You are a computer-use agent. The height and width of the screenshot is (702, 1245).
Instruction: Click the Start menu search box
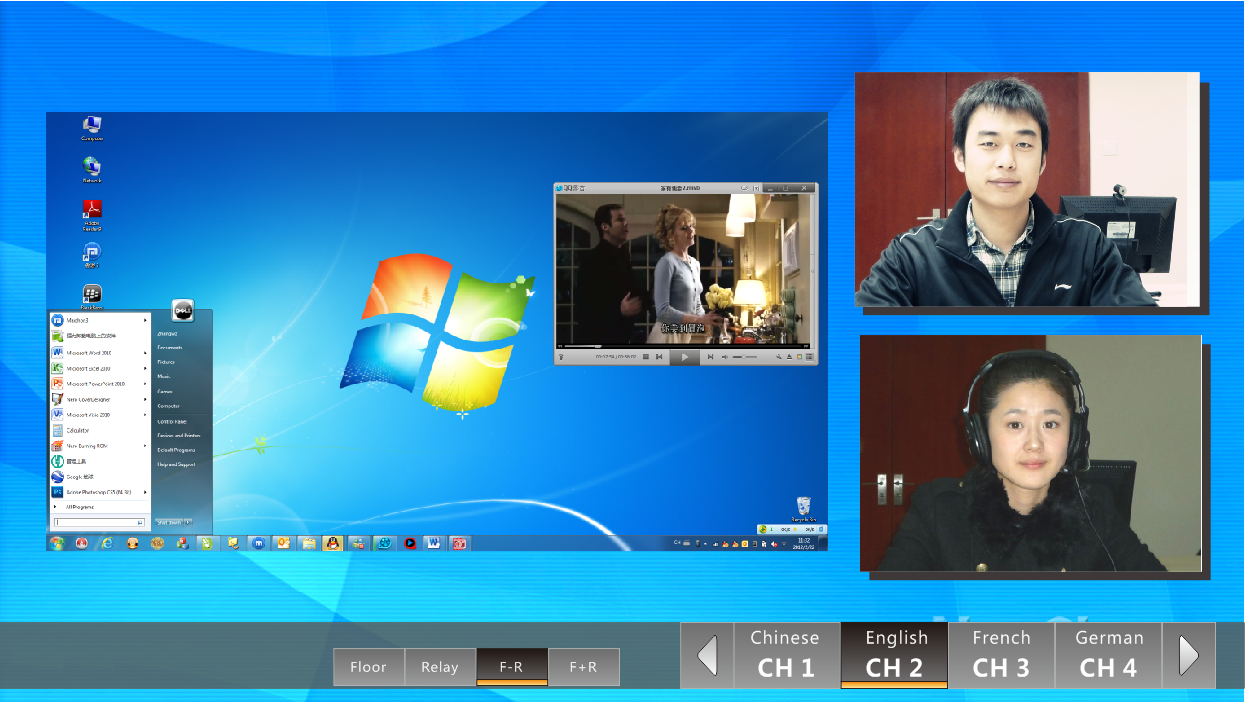point(99,522)
